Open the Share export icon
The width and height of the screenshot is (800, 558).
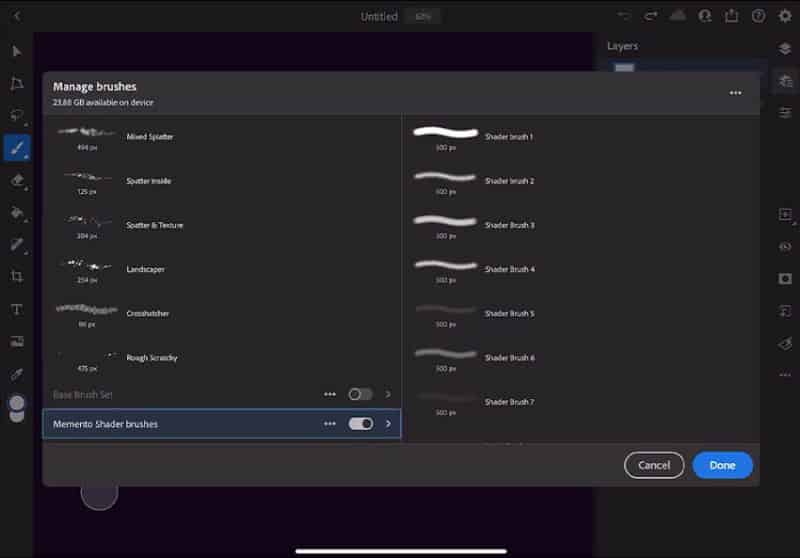[x=732, y=16]
